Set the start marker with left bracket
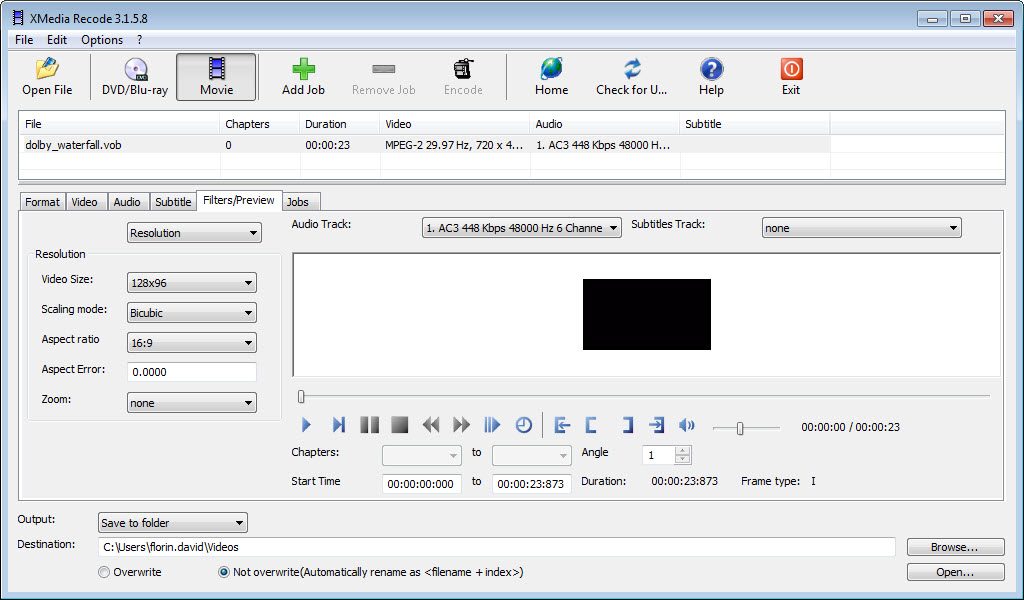 click(592, 426)
